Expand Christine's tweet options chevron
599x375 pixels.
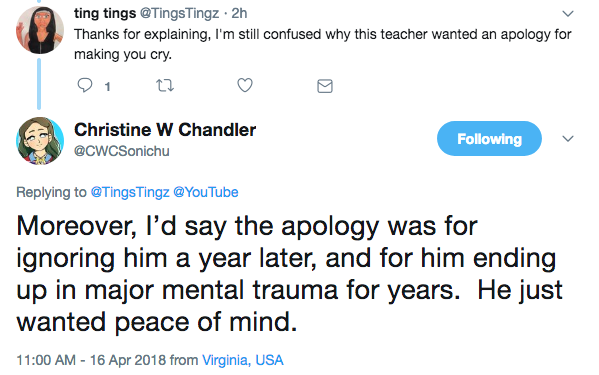point(568,139)
